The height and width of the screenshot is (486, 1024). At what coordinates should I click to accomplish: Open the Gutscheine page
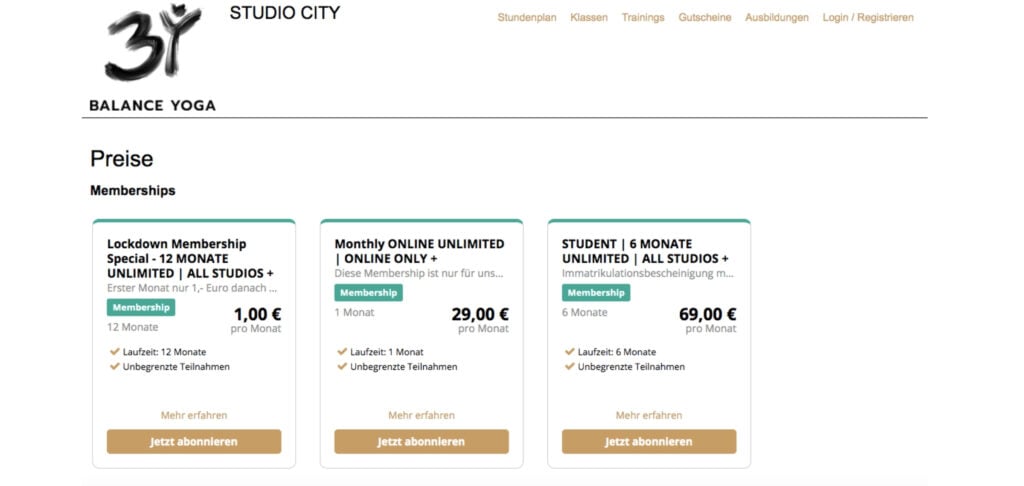pos(705,18)
